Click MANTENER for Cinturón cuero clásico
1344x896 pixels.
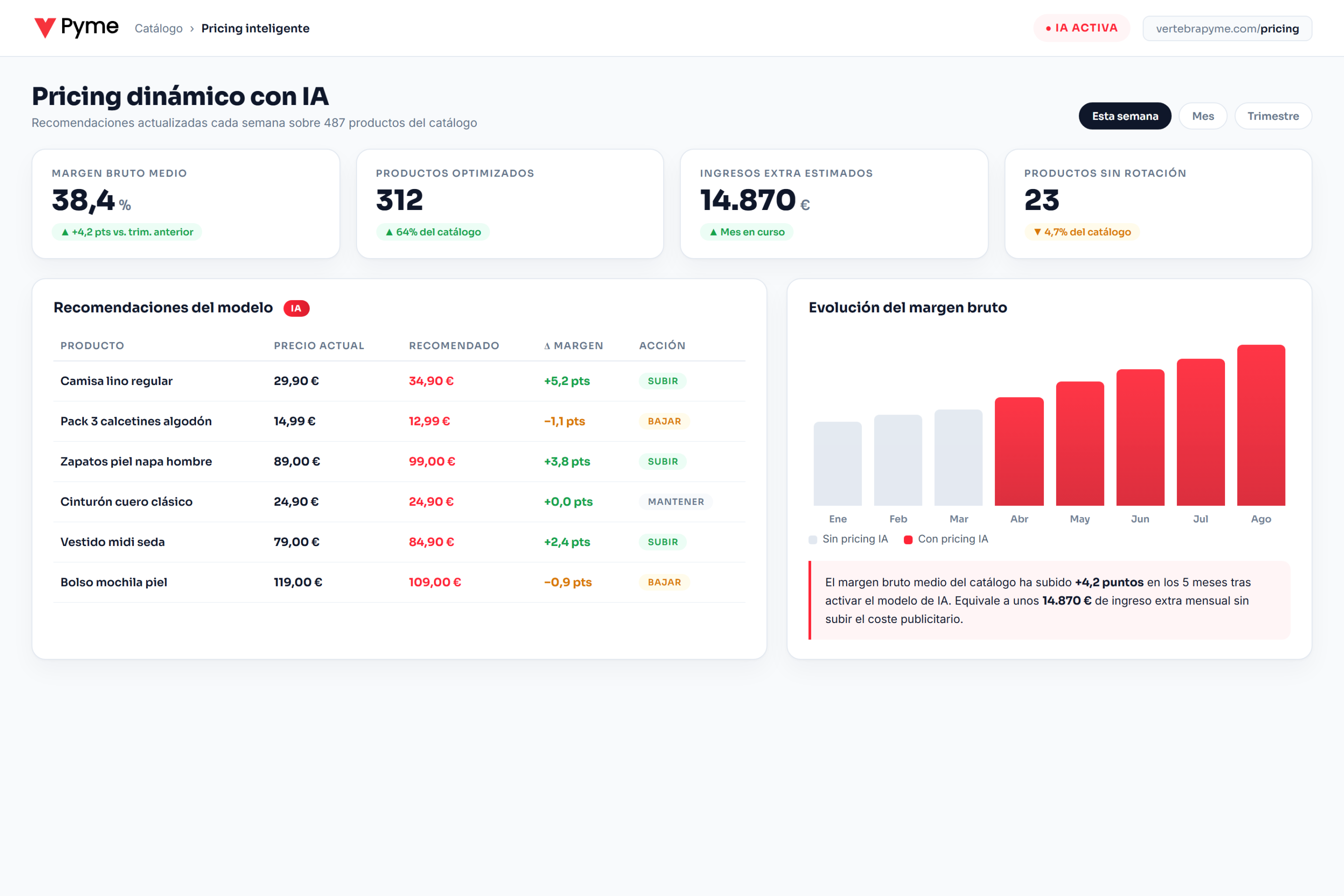point(675,502)
